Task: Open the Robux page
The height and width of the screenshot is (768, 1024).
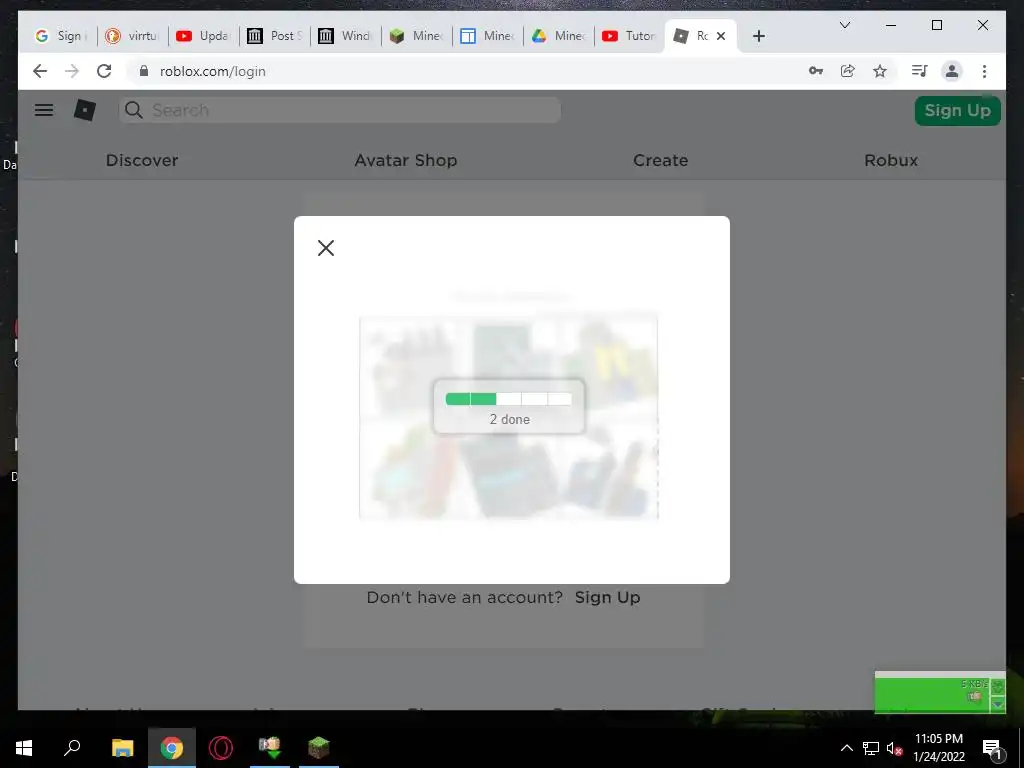Action: point(891,160)
